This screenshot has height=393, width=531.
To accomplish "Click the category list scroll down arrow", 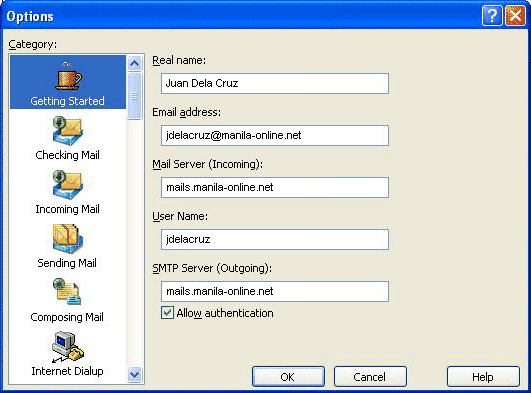I will [x=135, y=375].
